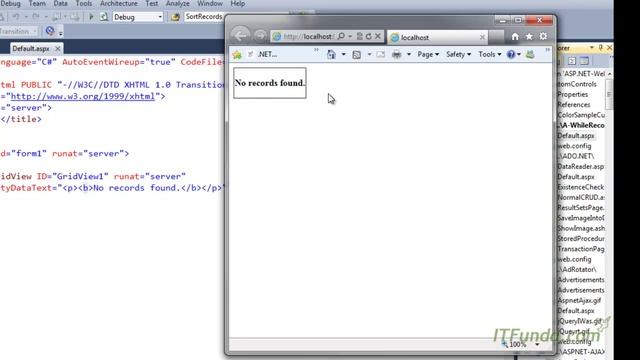Select AspnetAjax.gif in Solution Explorer
The width and height of the screenshot is (640, 360).
(579, 300)
